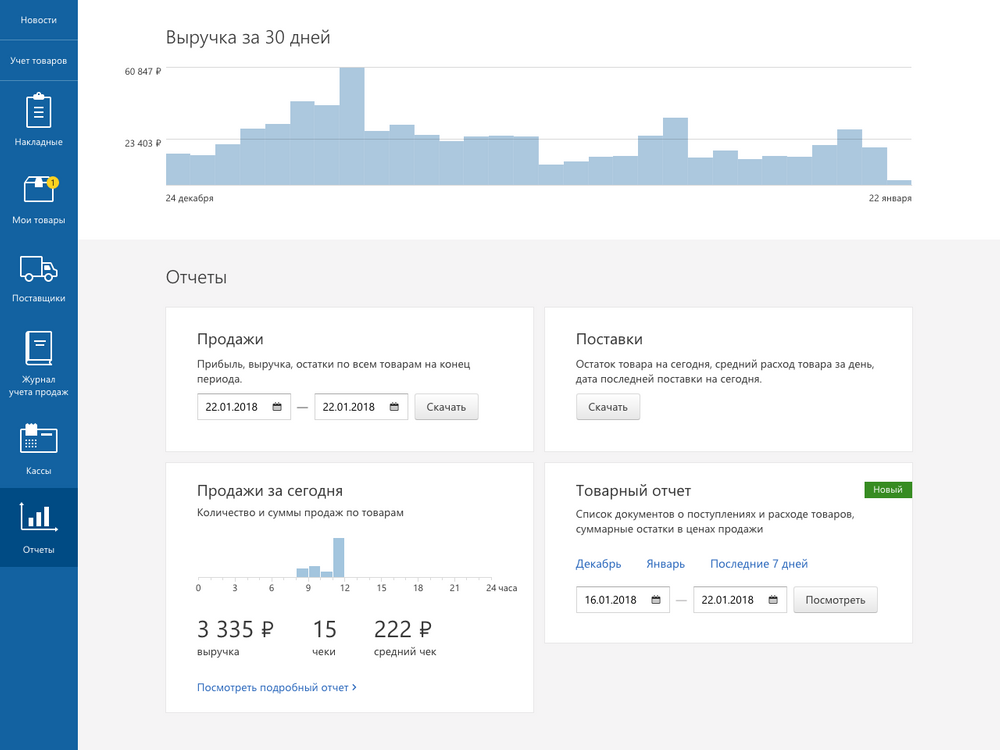Screen dimensions: 1000x750
Task: Click the Продажи end date field 22.01.2018
Action: tap(361, 407)
